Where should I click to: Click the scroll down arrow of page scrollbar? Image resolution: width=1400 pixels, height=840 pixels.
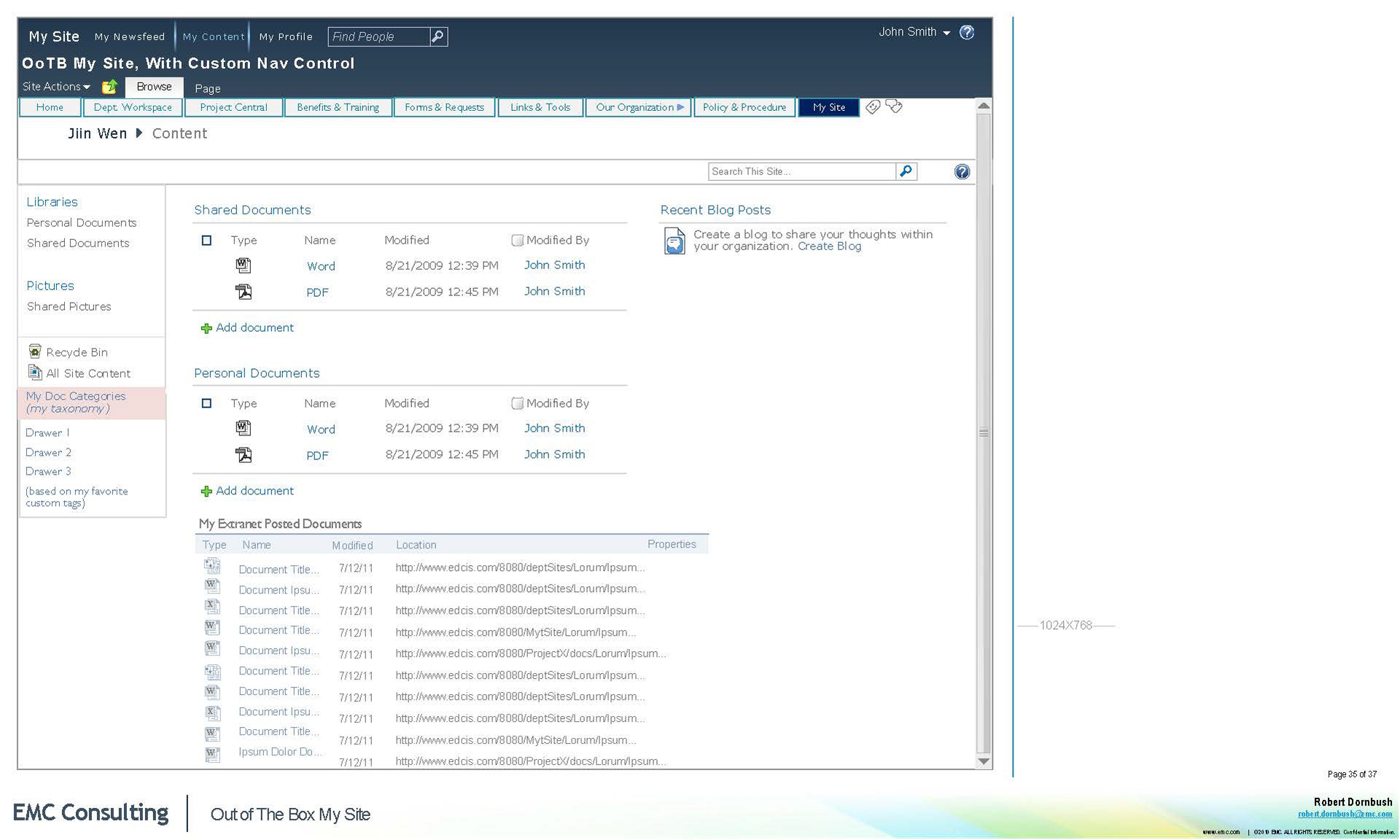point(983,761)
